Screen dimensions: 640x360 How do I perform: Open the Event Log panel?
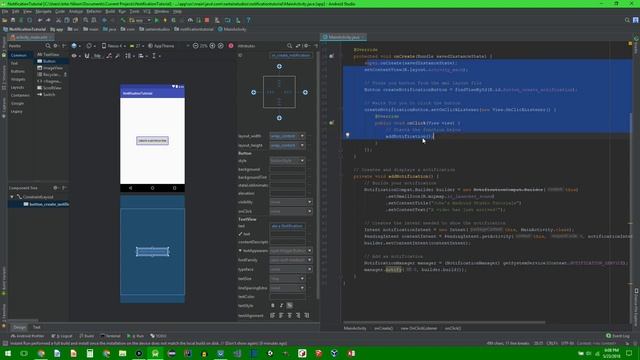[618, 336]
